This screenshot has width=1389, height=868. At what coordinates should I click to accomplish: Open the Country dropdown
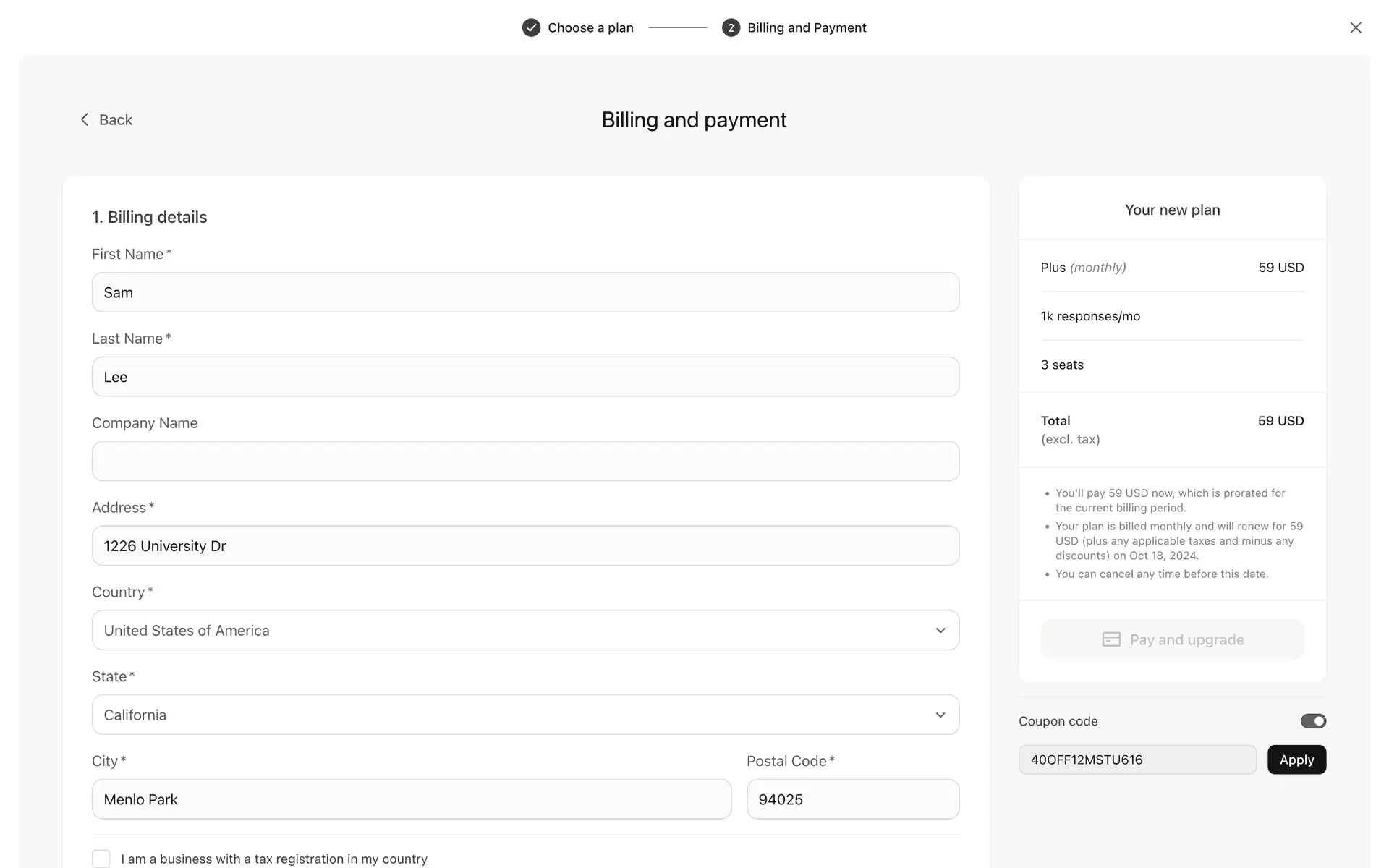point(525,630)
